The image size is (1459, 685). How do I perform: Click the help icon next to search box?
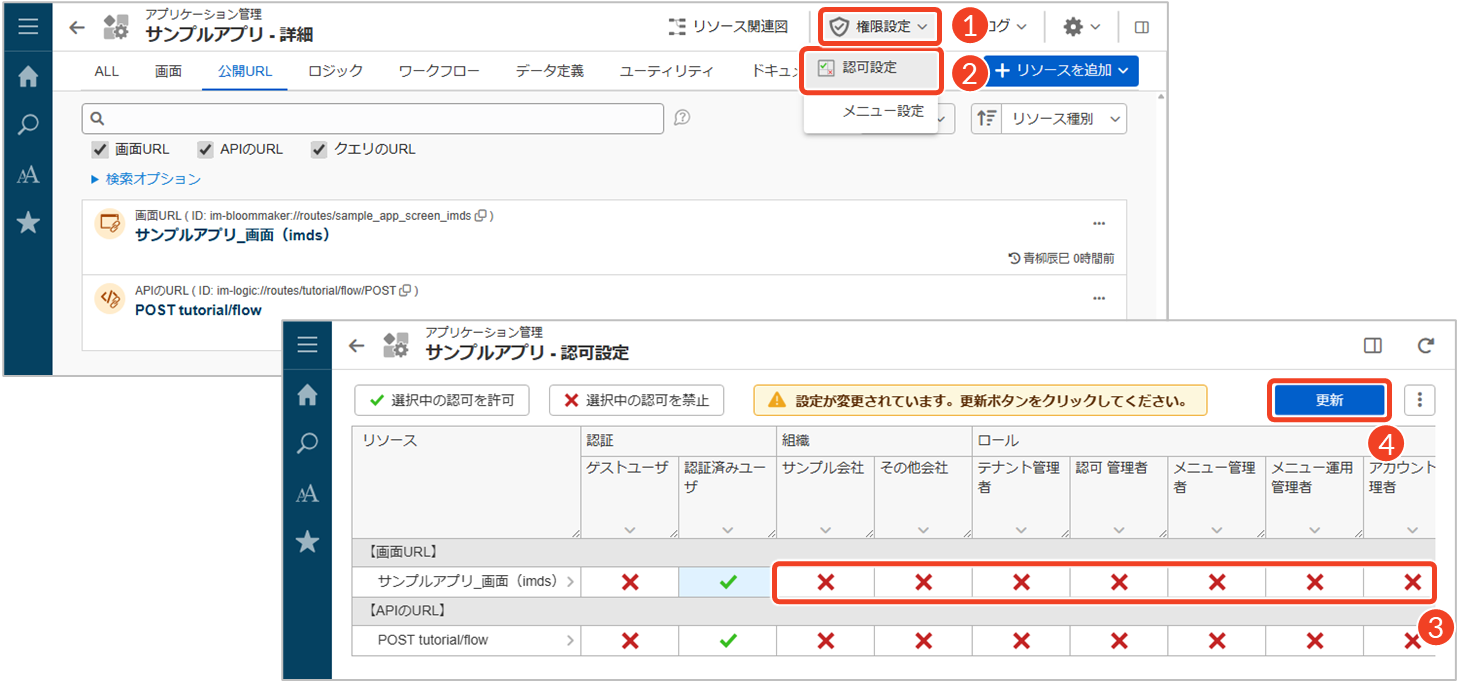682,118
